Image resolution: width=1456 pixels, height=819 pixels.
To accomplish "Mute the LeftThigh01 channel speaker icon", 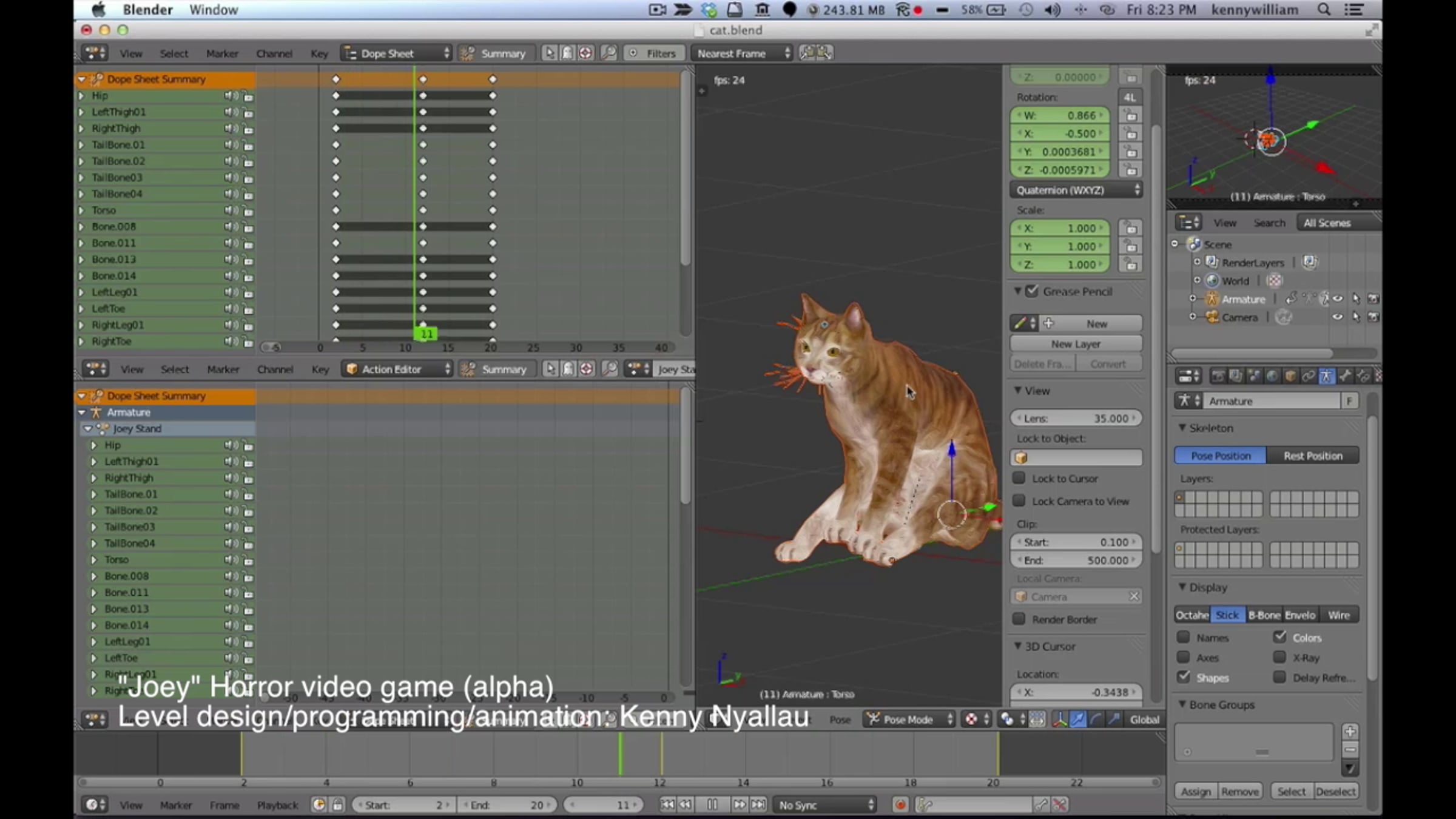I will (231, 112).
